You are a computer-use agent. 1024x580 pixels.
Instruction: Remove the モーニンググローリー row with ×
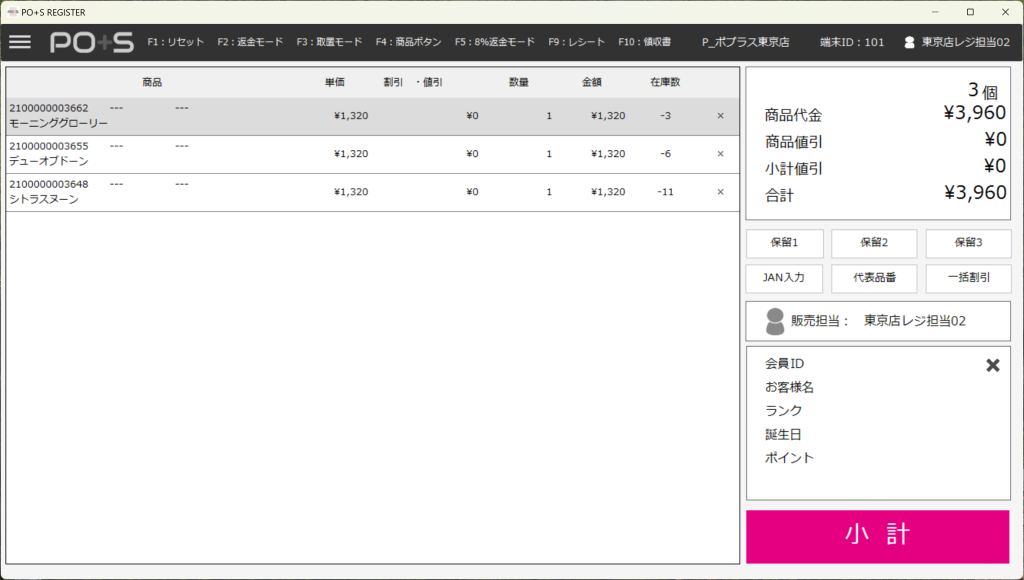(720, 116)
